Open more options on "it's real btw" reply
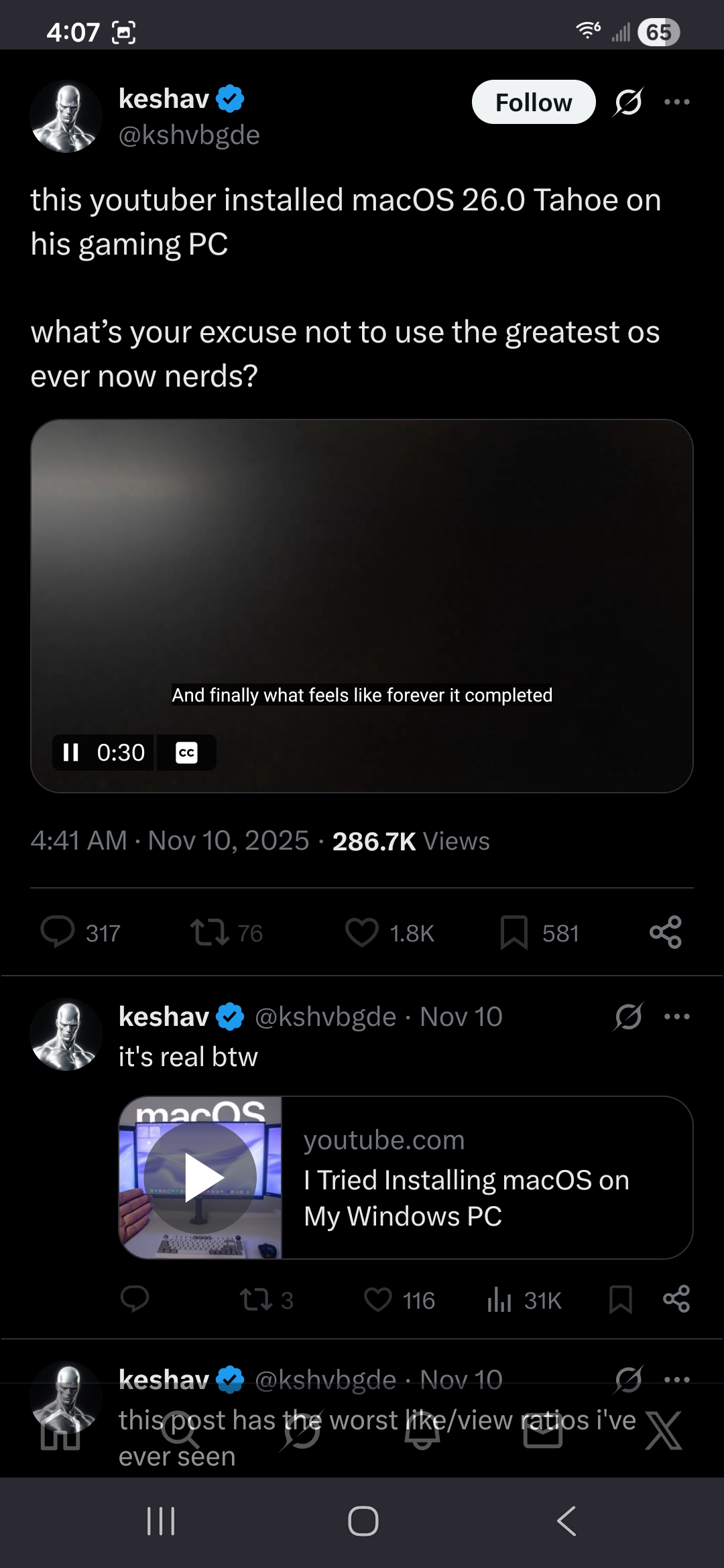This screenshot has height=1568, width=724. point(676,1017)
